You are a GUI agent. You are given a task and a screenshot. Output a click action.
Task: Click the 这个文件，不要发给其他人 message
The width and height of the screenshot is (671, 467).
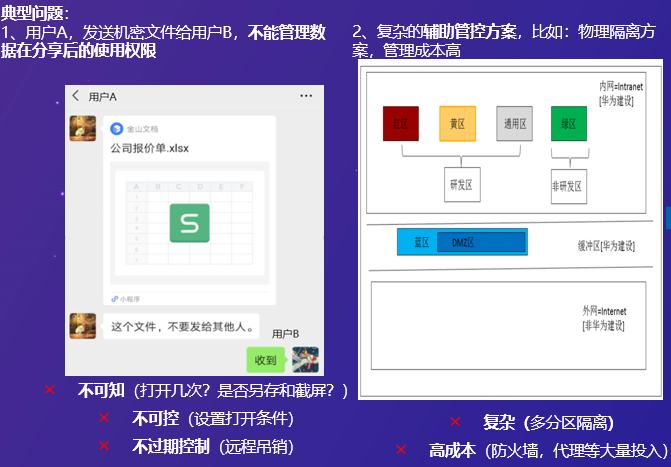tap(181, 327)
